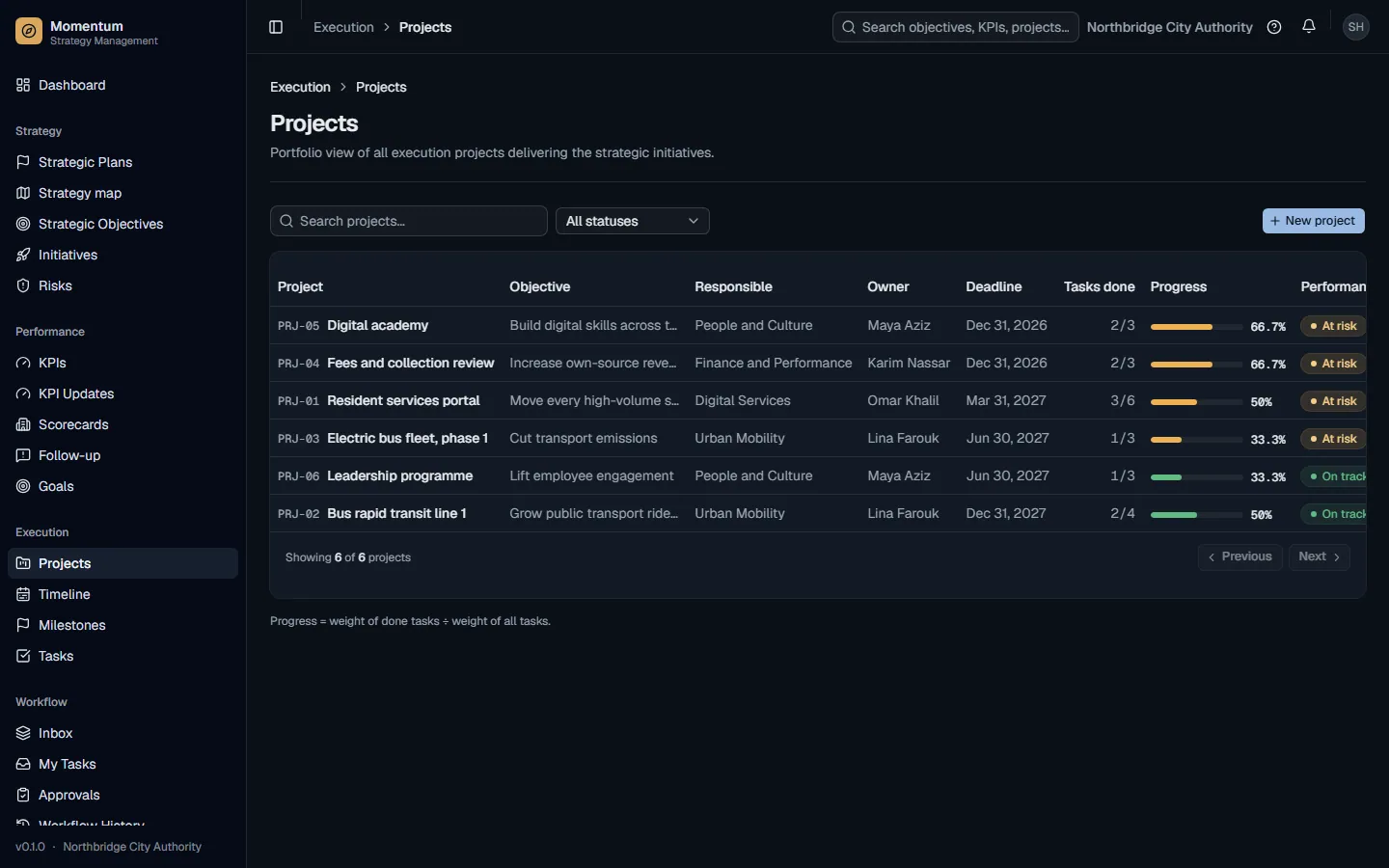Click the New project button
The height and width of the screenshot is (868, 1389).
[x=1313, y=221]
